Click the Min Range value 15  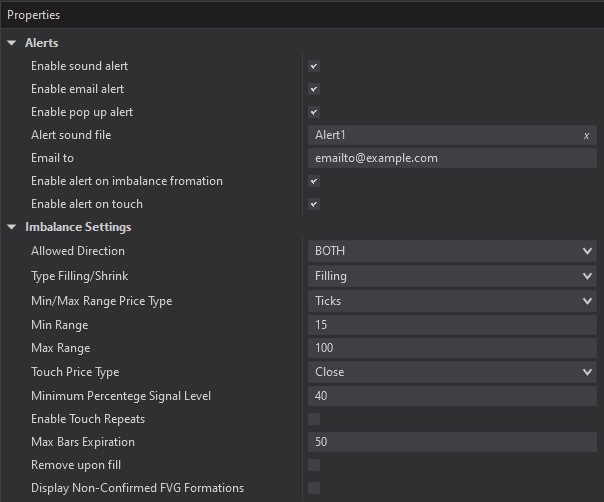click(x=452, y=325)
